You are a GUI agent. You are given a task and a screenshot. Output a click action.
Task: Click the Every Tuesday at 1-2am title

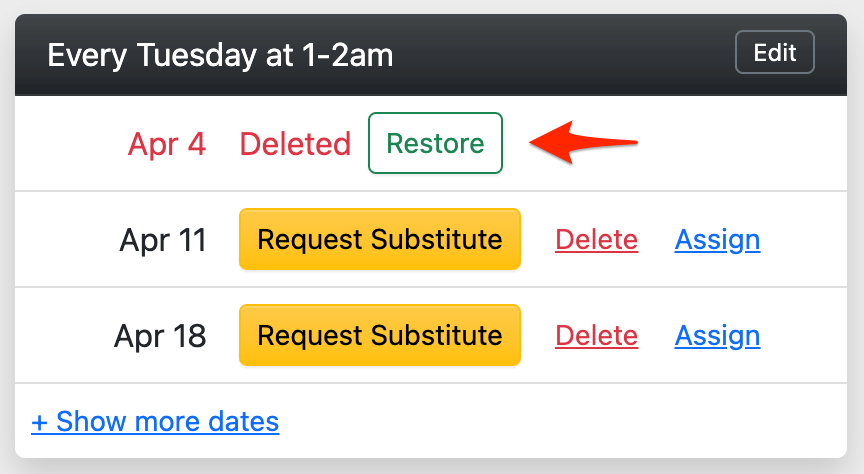[x=220, y=55]
